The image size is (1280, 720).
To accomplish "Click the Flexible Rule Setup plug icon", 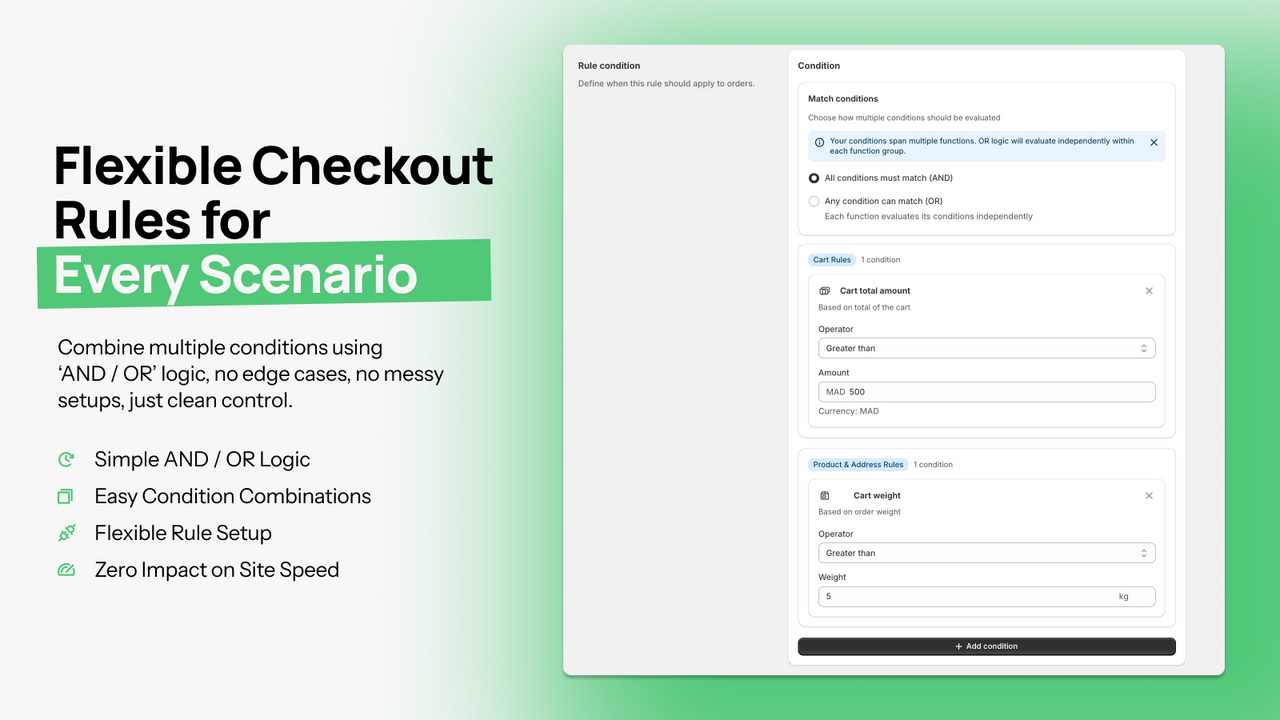I will click(66, 533).
